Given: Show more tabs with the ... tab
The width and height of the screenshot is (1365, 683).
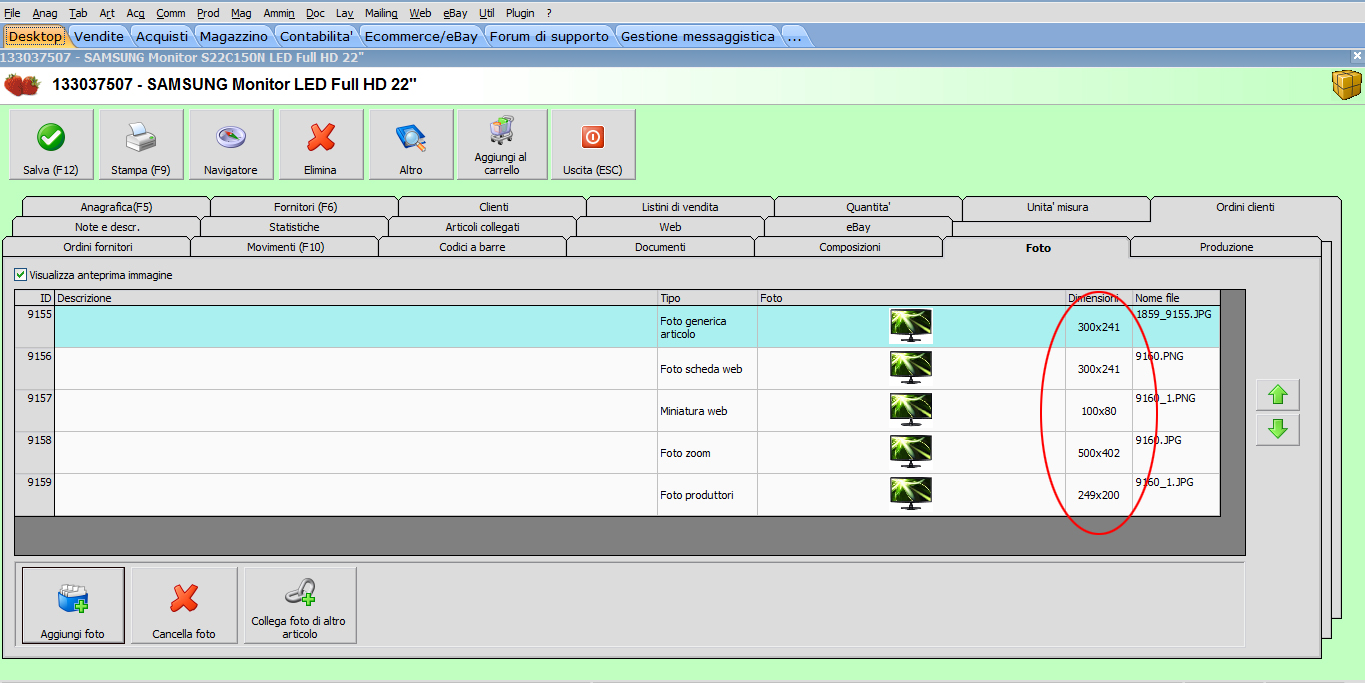Looking at the screenshot, I should [x=794, y=36].
